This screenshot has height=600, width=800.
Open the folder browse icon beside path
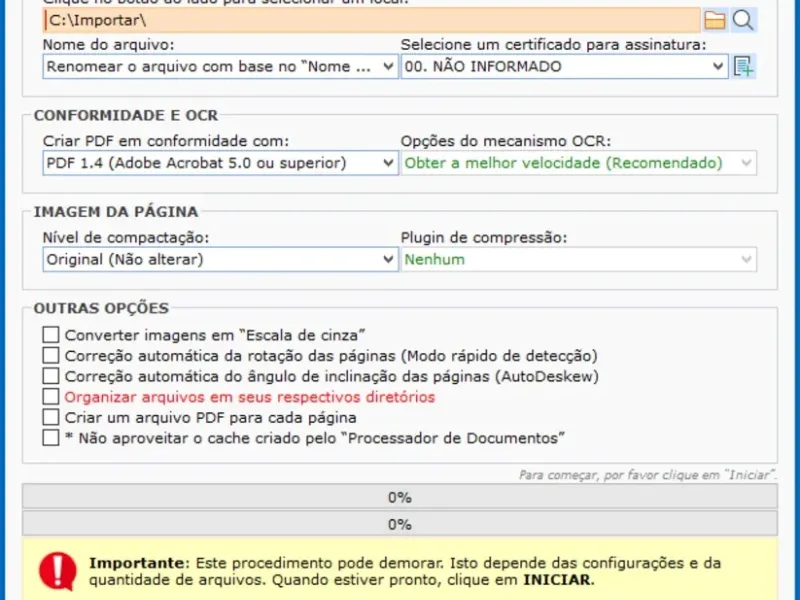coord(715,20)
